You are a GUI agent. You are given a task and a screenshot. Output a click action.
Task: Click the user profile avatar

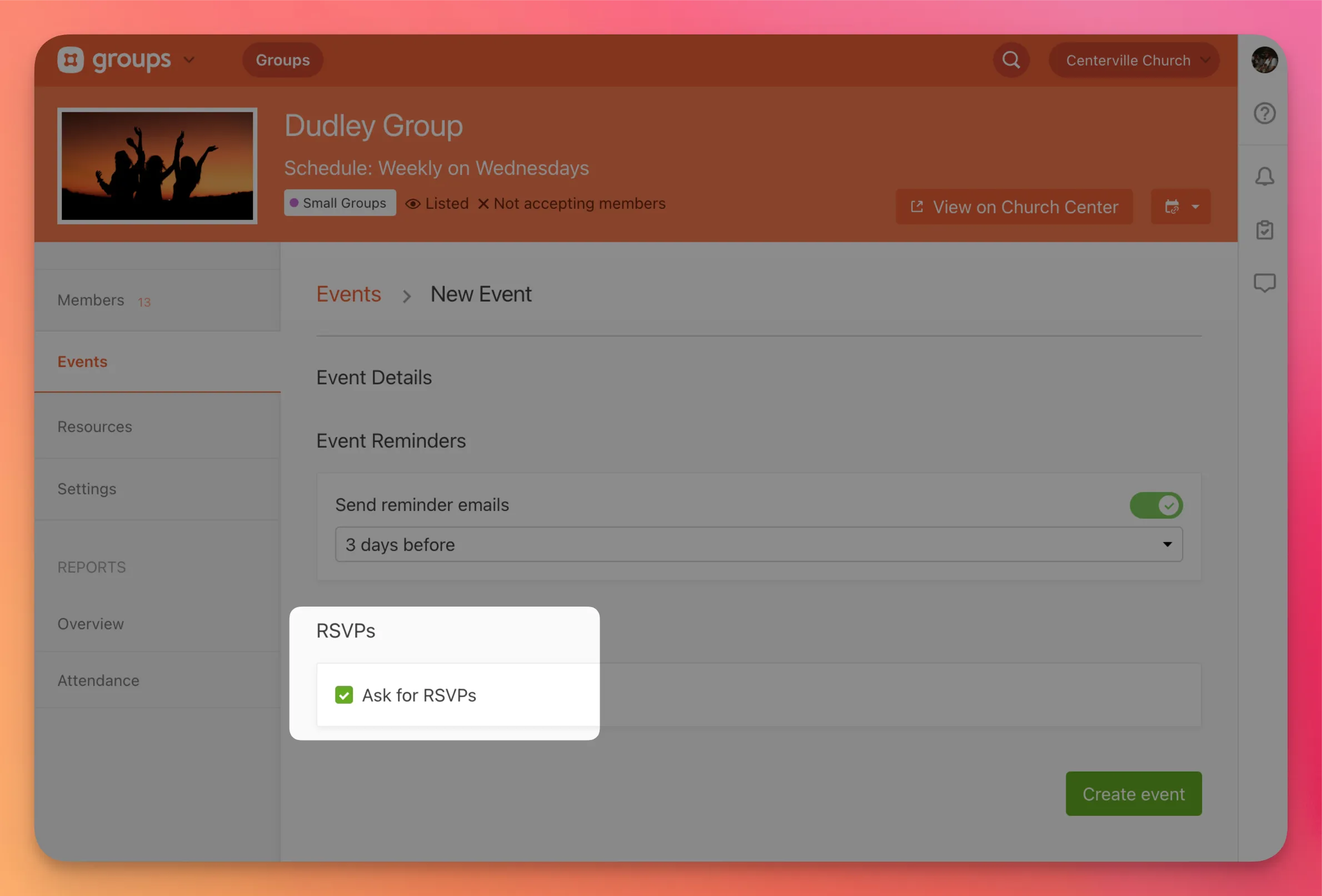(1264, 60)
